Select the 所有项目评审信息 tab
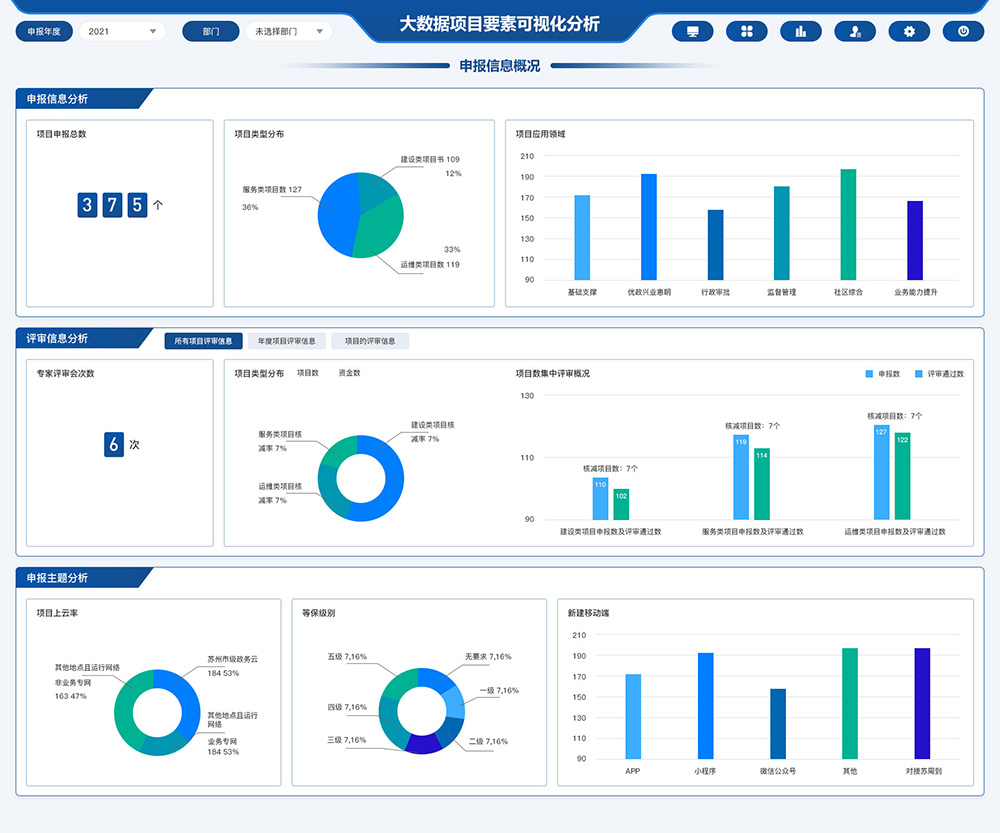Image resolution: width=1000 pixels, height=833 pixels. (203, 341)
